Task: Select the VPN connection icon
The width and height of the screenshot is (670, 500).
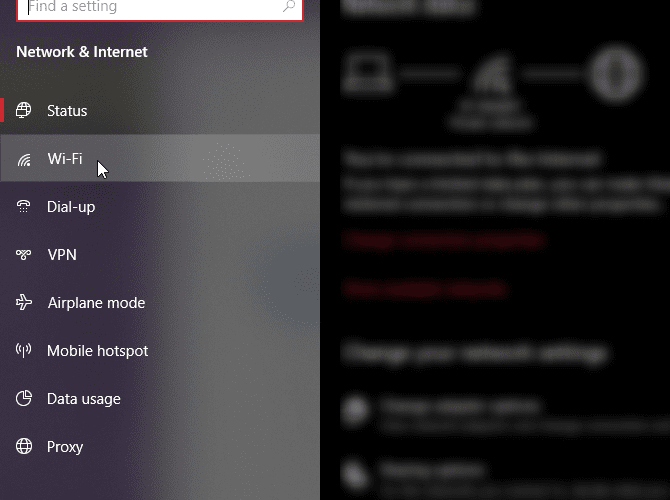Action: (24, 254)
